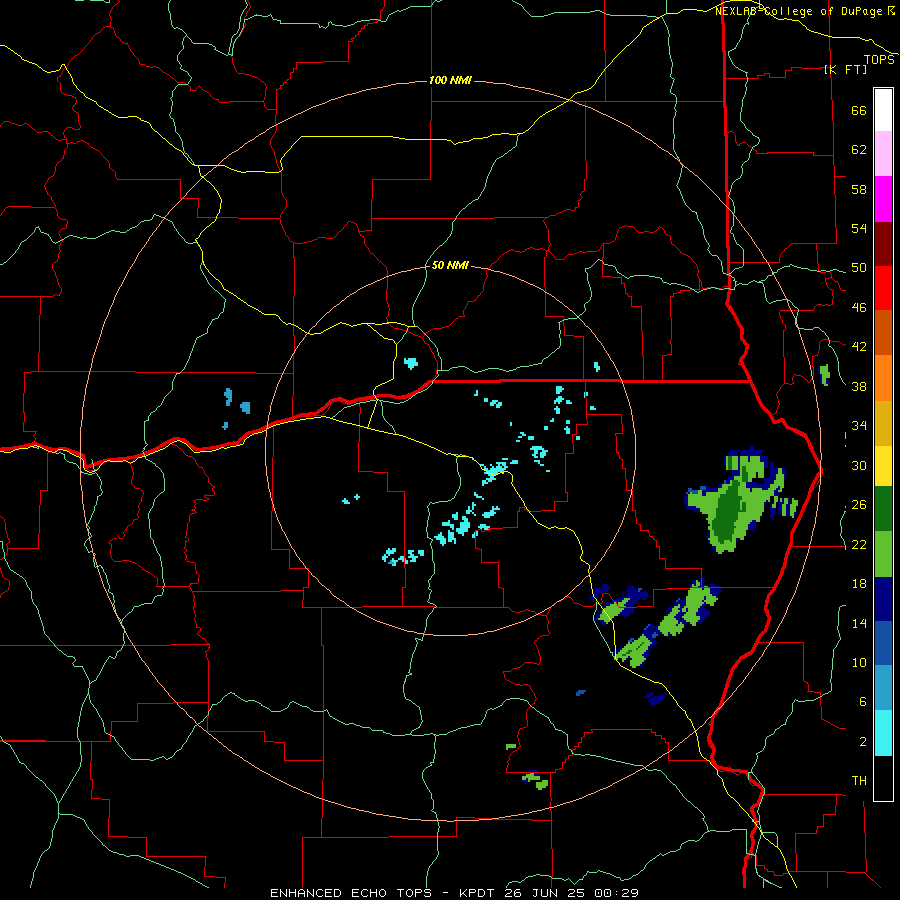Click legend value 62
Viewport: 900px width, 900px height.
tap(859, 150)
